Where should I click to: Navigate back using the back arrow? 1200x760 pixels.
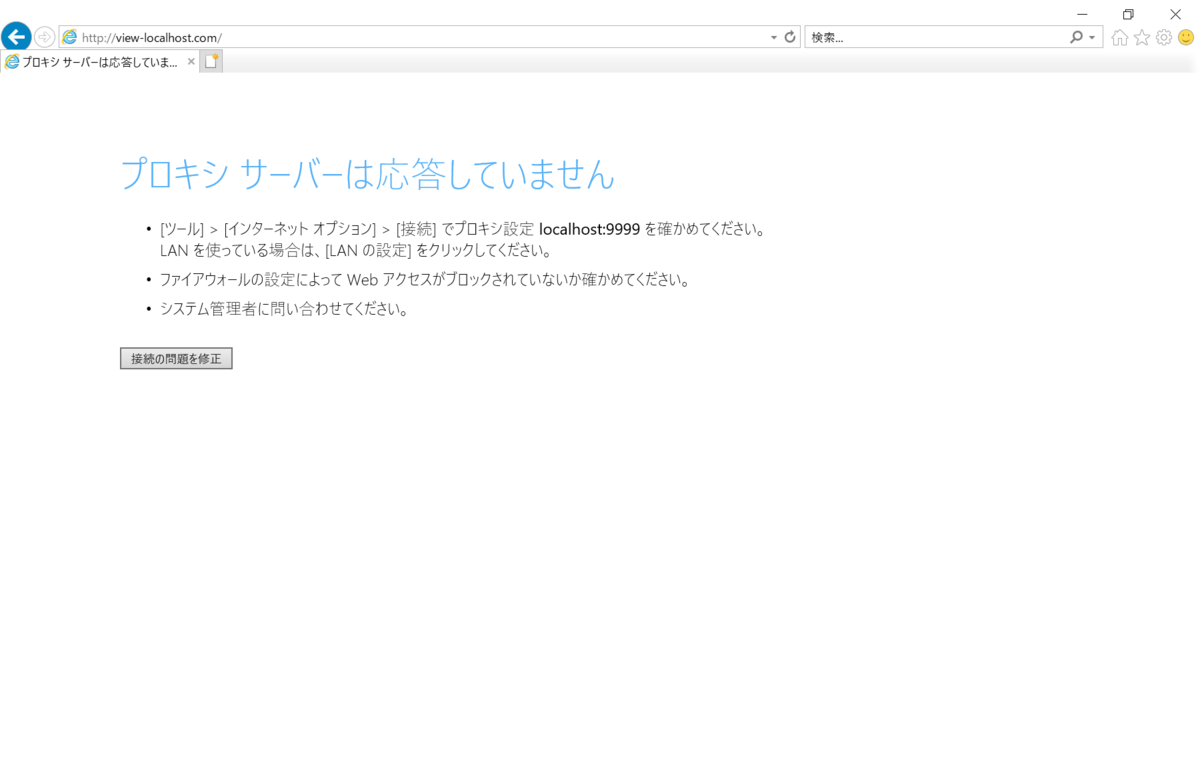coord(16,36)
